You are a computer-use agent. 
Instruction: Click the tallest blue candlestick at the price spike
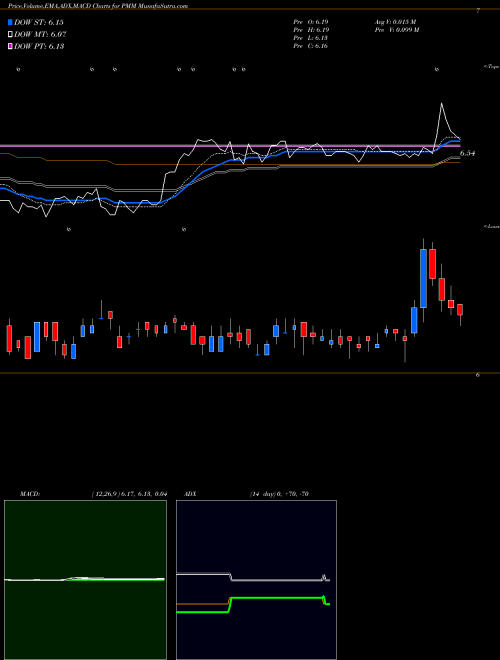423,278
